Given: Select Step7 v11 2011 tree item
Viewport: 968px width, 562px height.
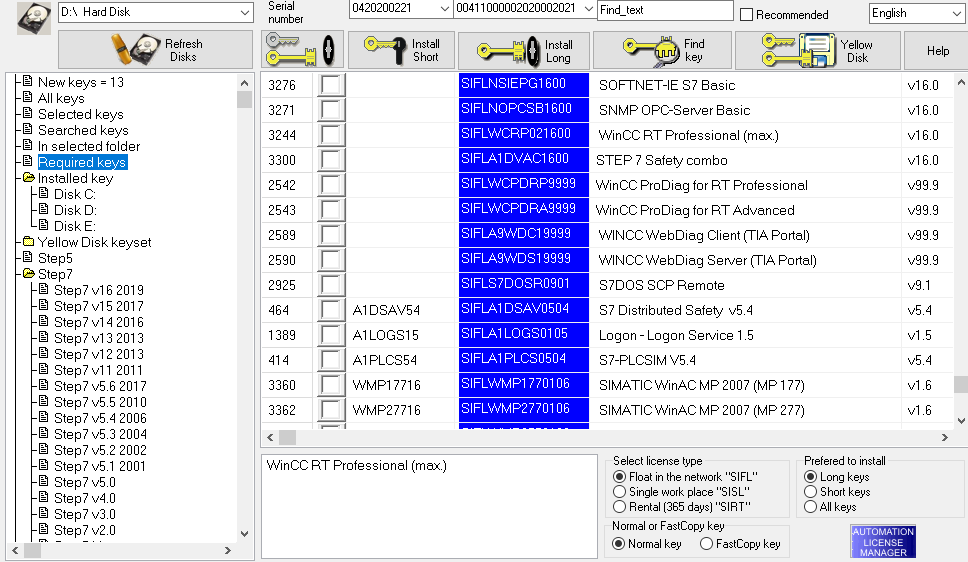Looking at the screenshot, I should pos(98,370).
